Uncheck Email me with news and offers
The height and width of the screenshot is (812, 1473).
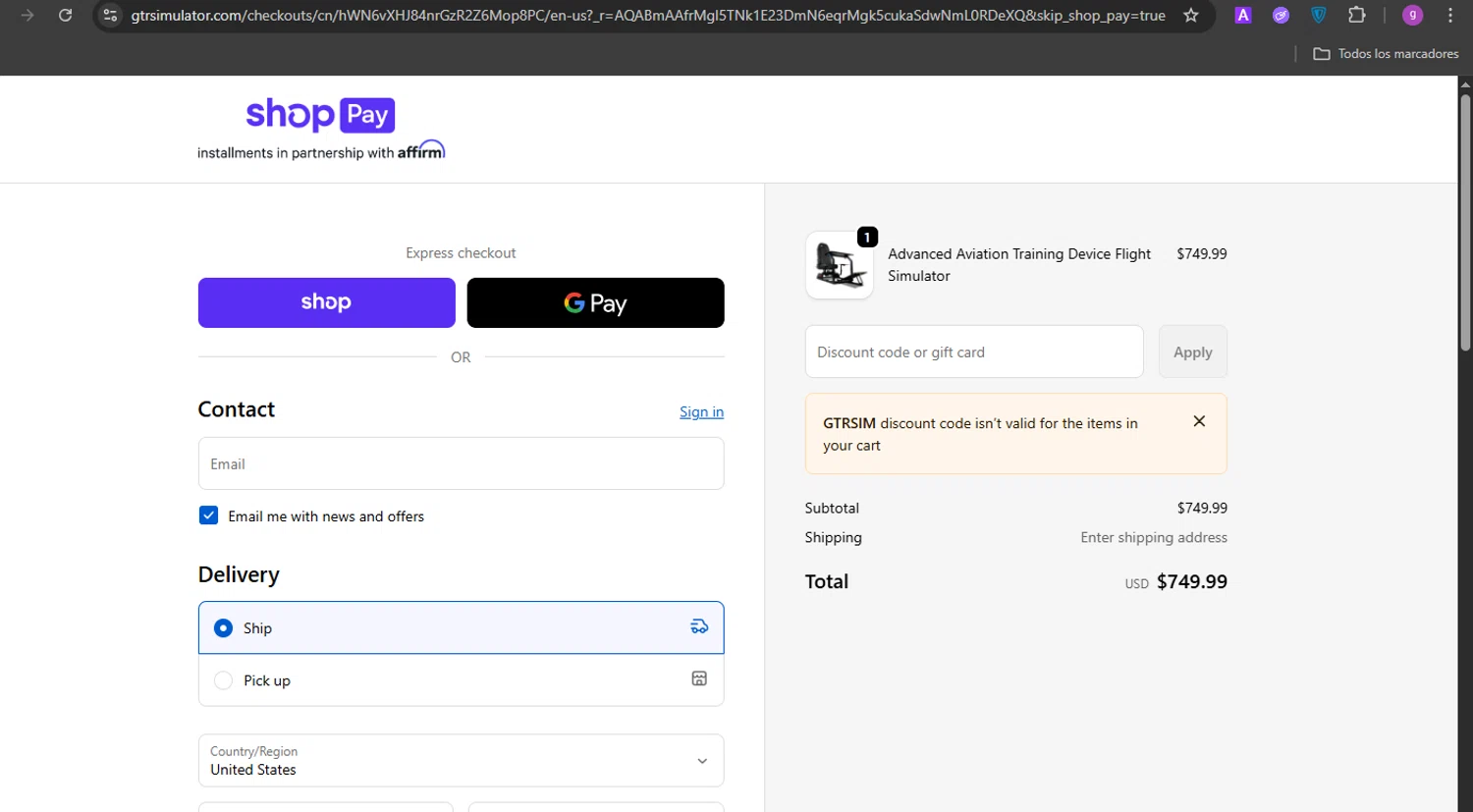click(208, 515)
